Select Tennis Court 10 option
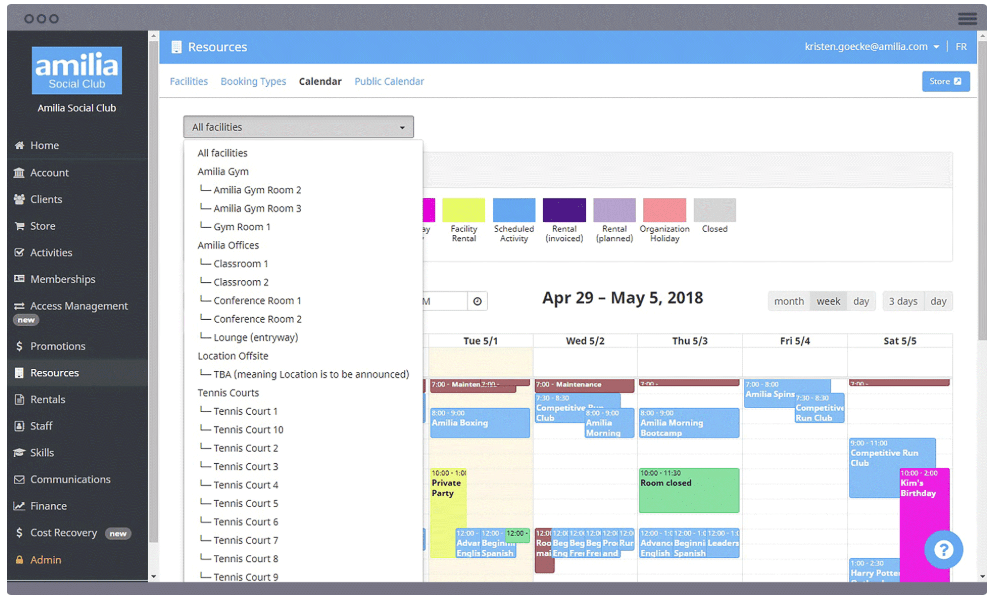The width and height of the screenshot is (997, 602). (x=248, y=430)
